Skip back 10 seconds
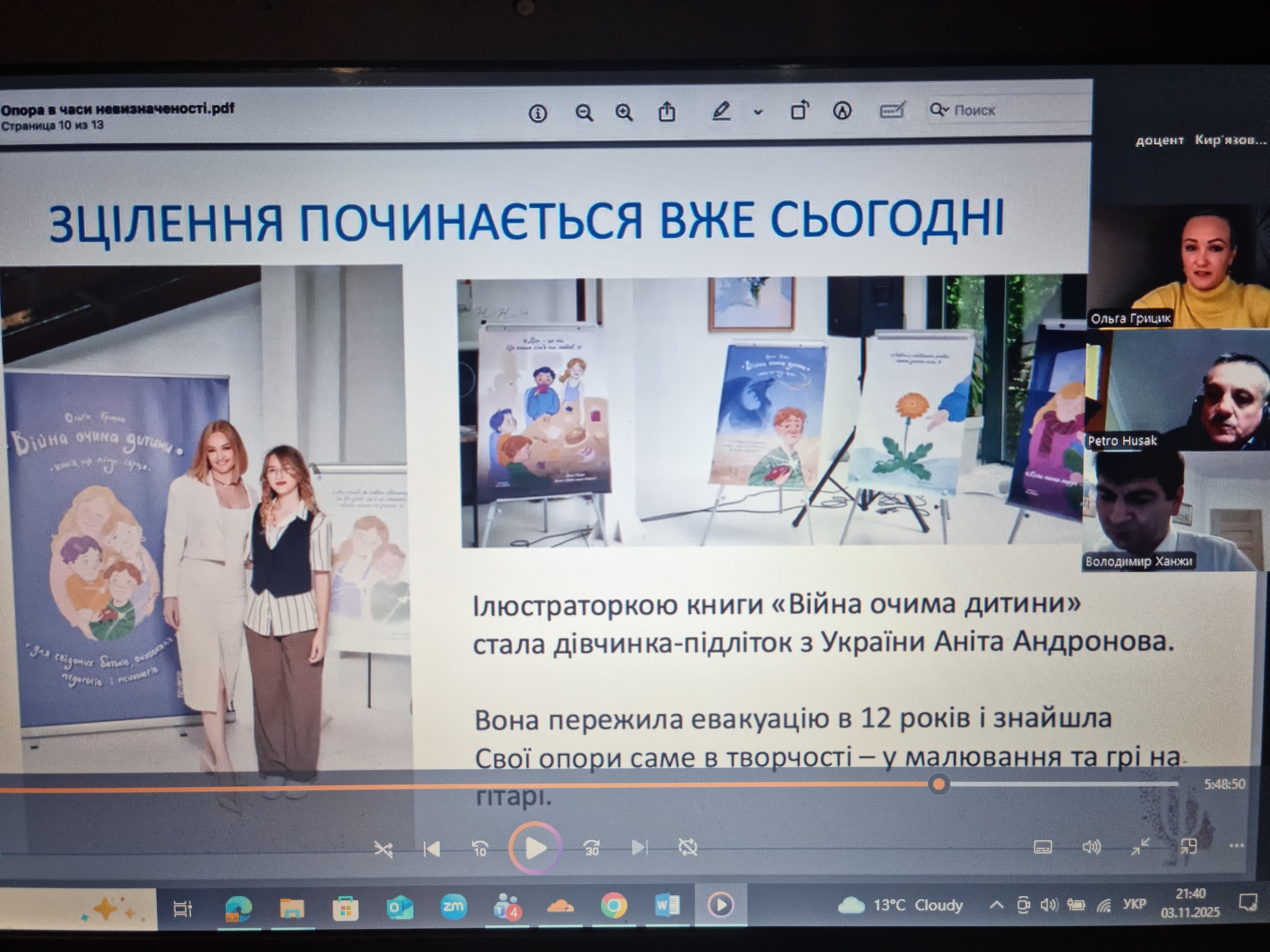 [x=480, y=848]
